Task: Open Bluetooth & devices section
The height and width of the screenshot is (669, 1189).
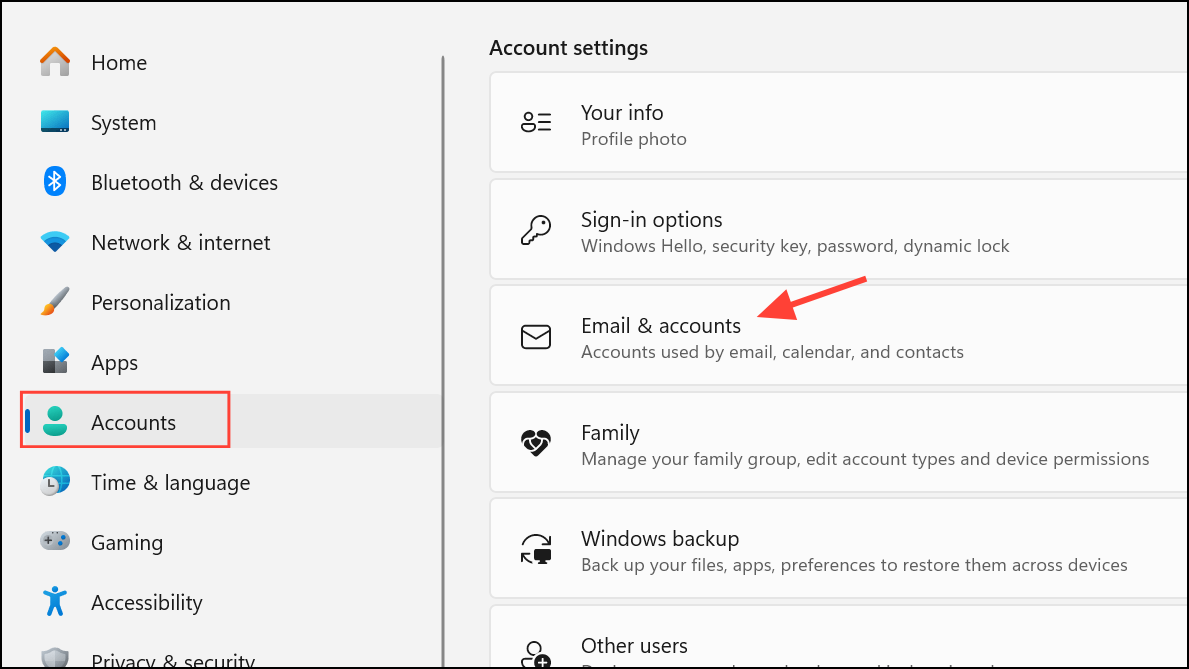Action: pos(231,182)
